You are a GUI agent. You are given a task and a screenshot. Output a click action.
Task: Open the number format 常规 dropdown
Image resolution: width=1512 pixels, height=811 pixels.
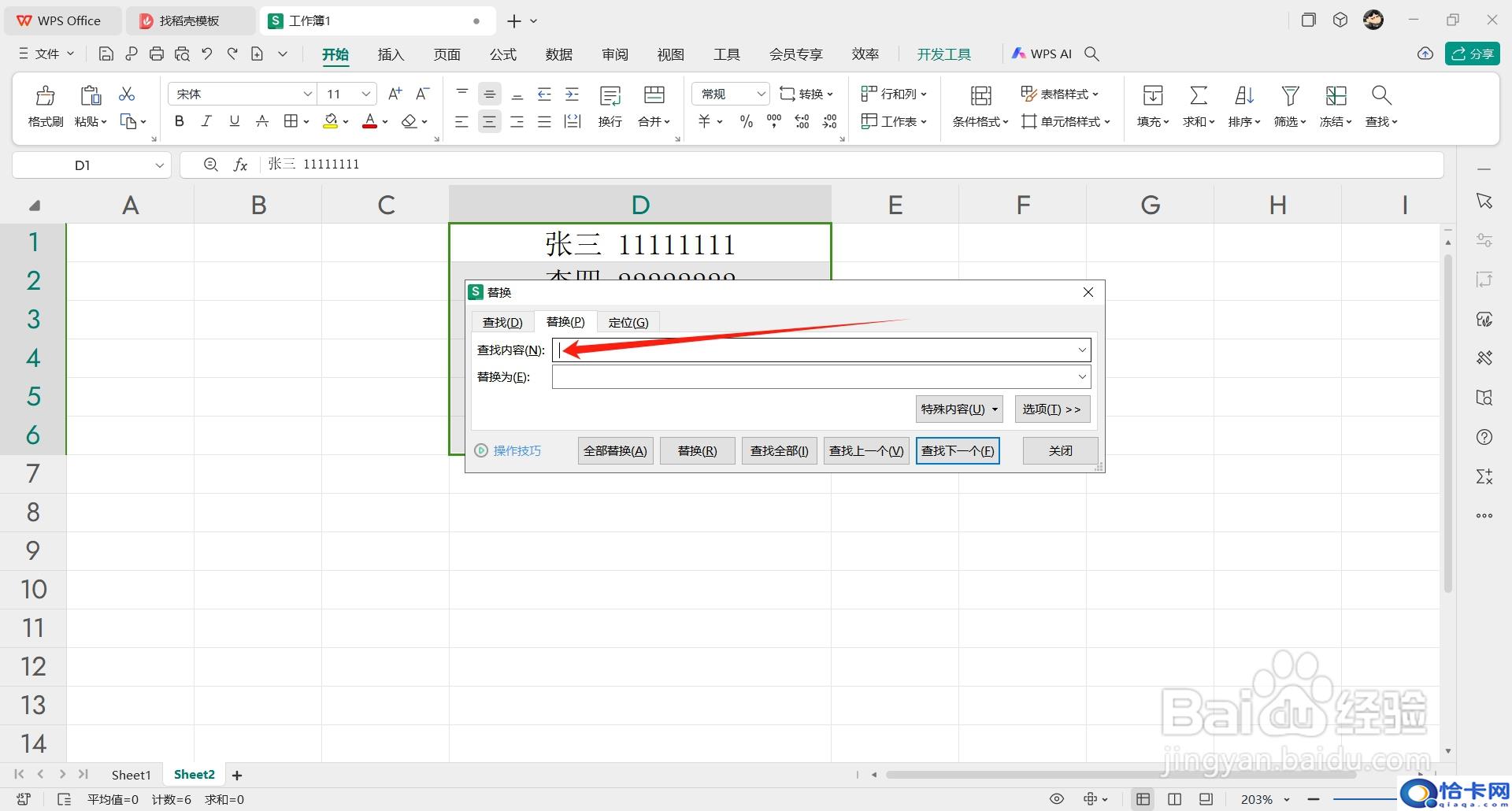tap(761, 94)
